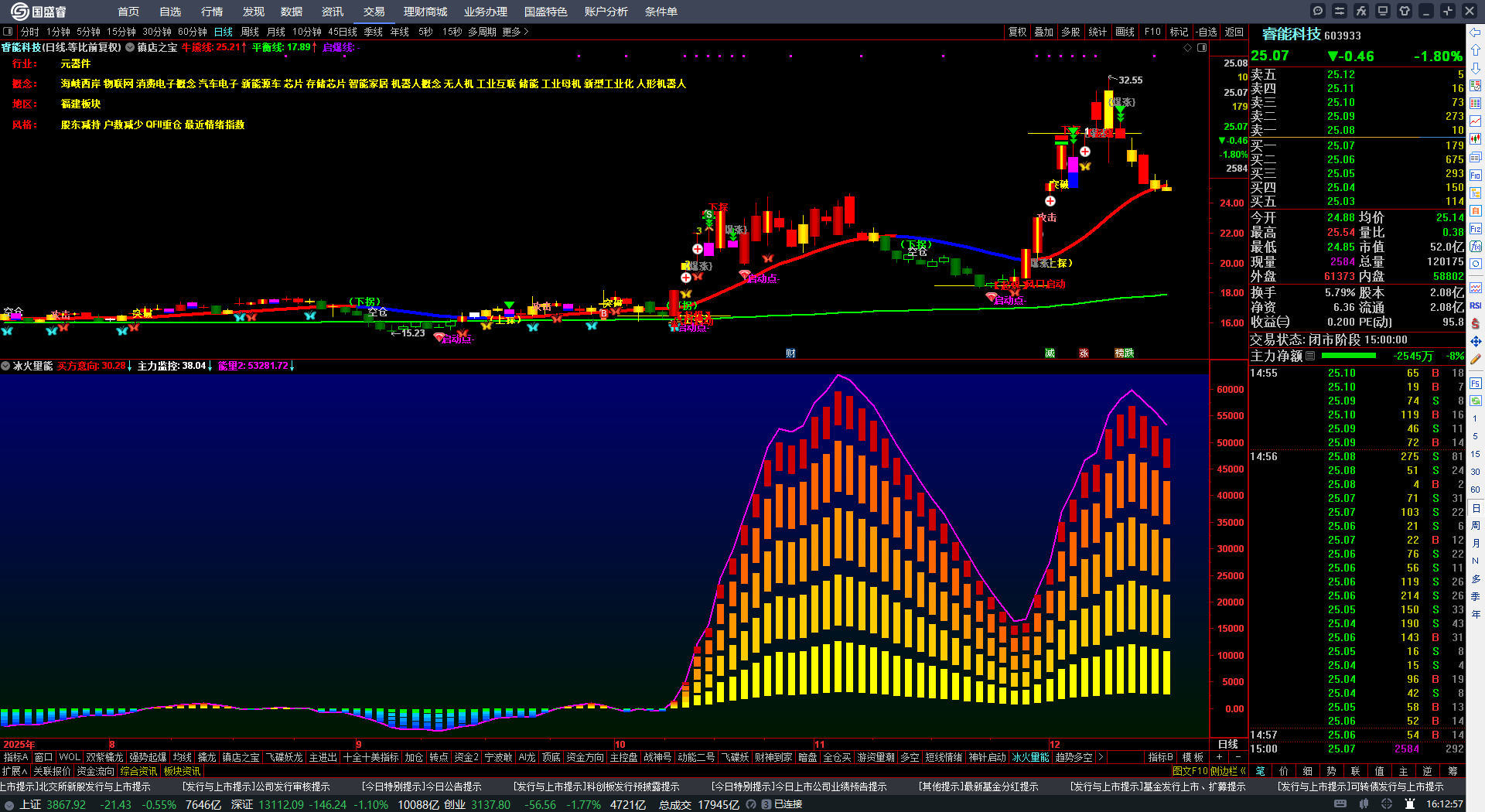The height and width of the screenshot is (812, 1485).
Task: Select the 冰火里能 indicator tab
Action: pyautogui.click(x=1031, y=757)
